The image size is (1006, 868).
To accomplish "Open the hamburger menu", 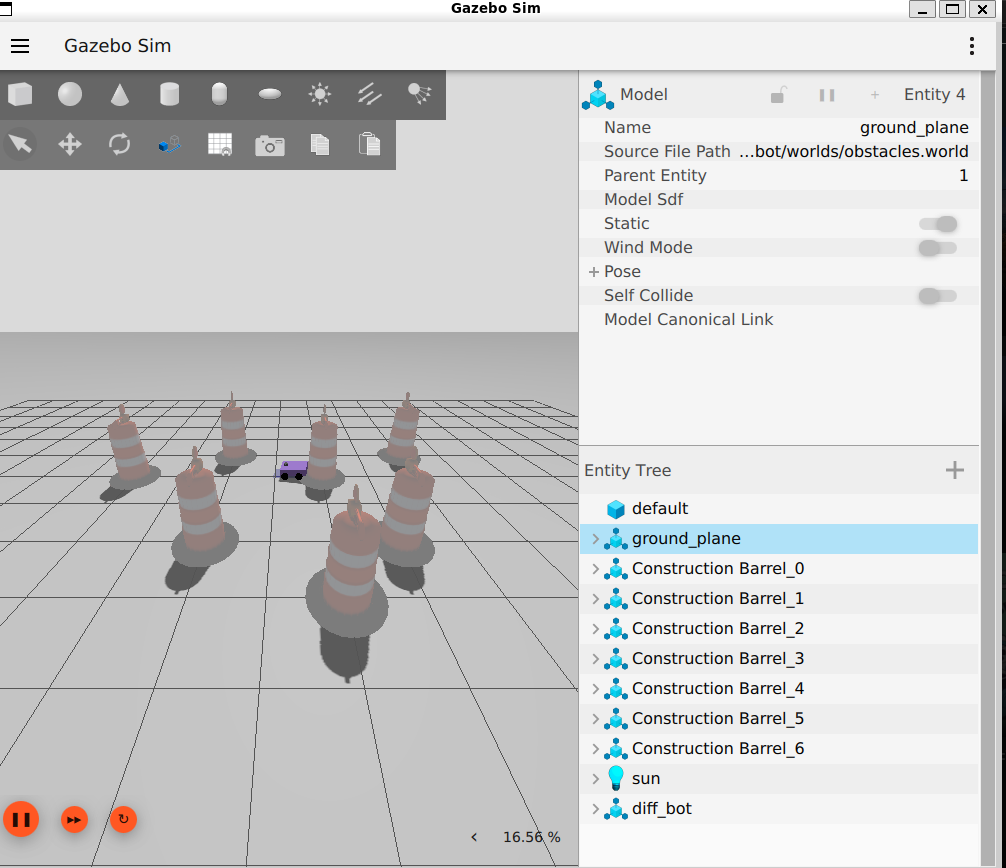I will pyautogui.click(x=20, y=46).
